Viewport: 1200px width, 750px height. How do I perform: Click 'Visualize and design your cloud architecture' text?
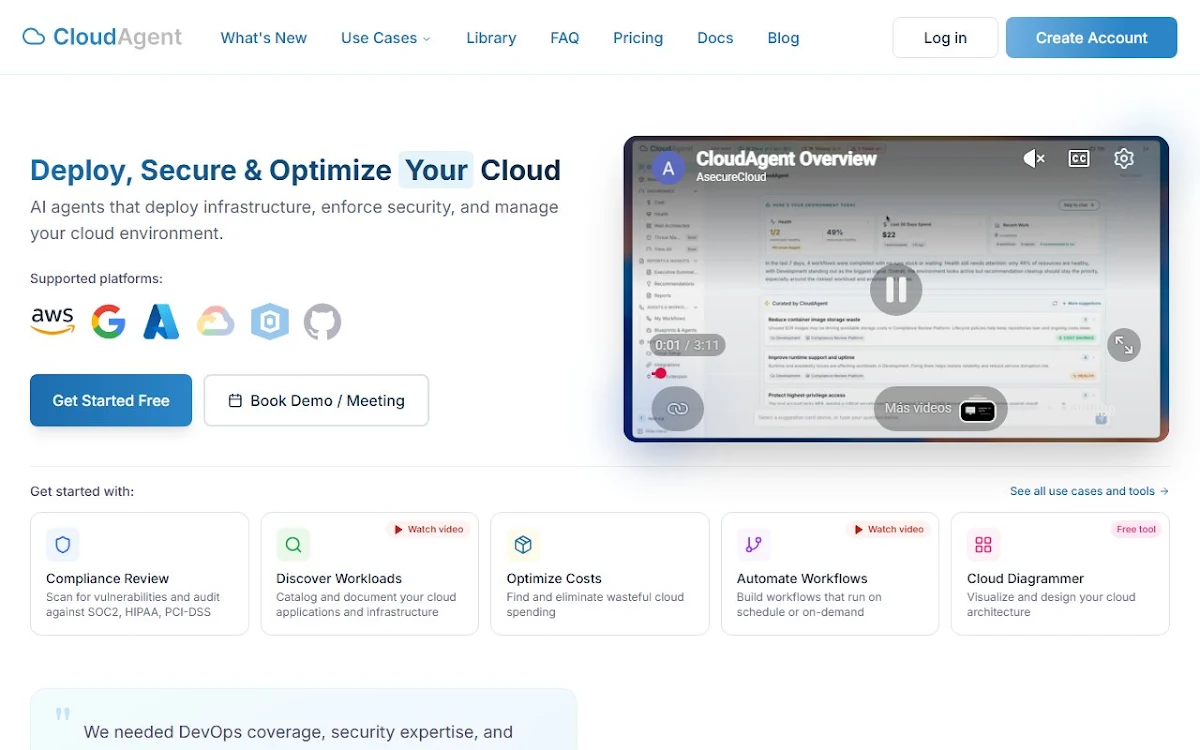pyautogui.click(x=1051, y=604)
